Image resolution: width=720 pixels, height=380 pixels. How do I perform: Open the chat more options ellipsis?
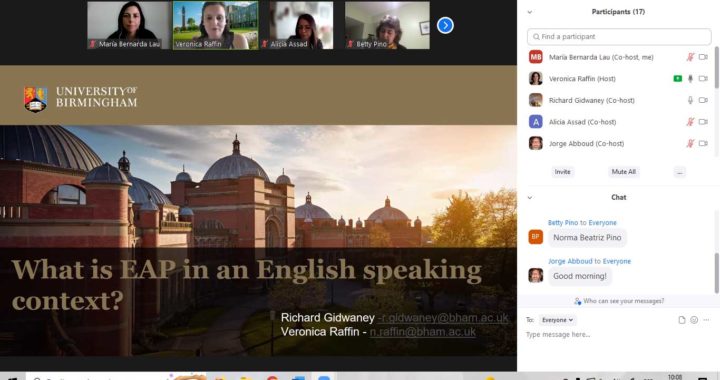(x=706, y=320)
